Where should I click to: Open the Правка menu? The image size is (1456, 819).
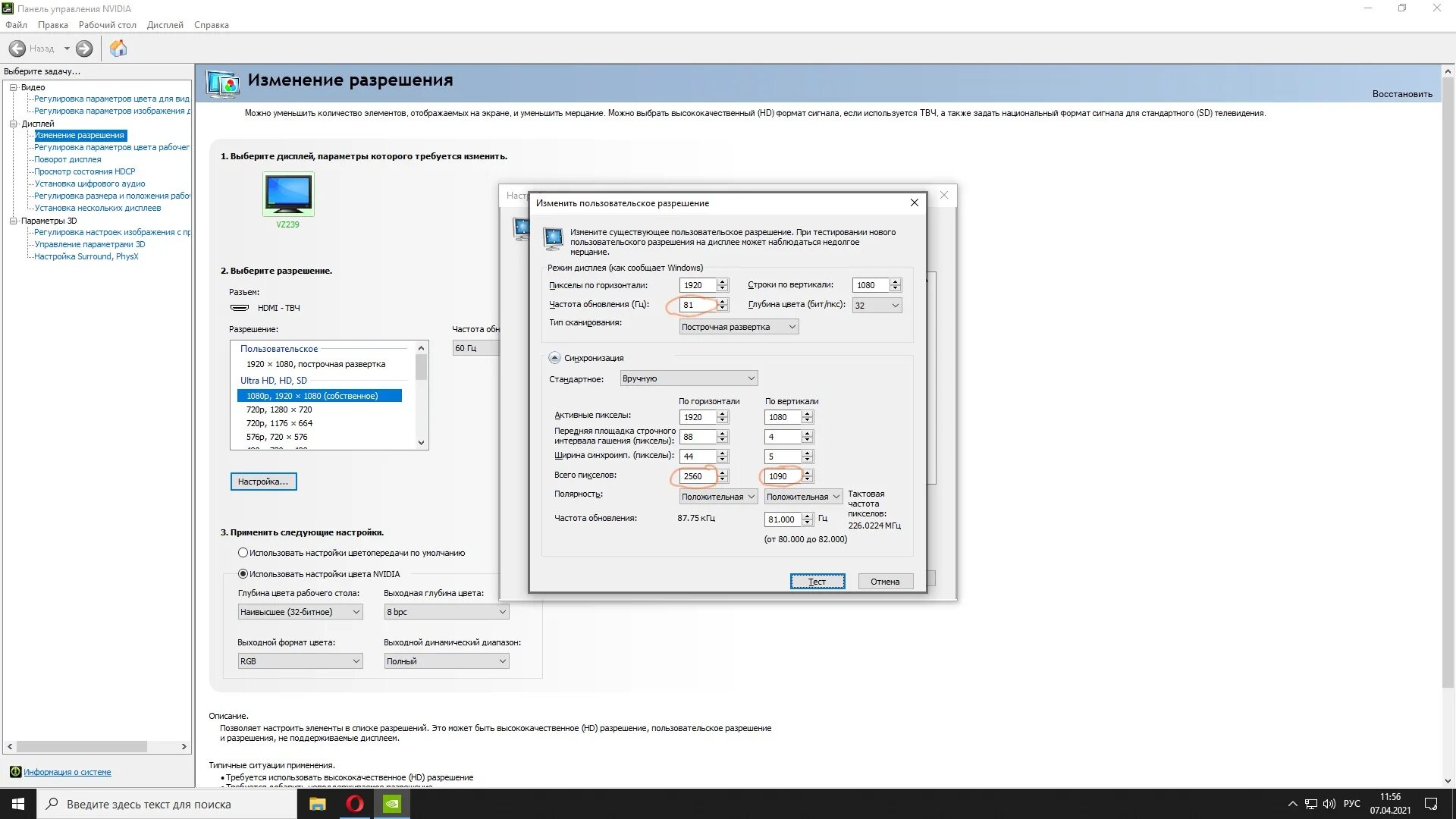point(53,25)
